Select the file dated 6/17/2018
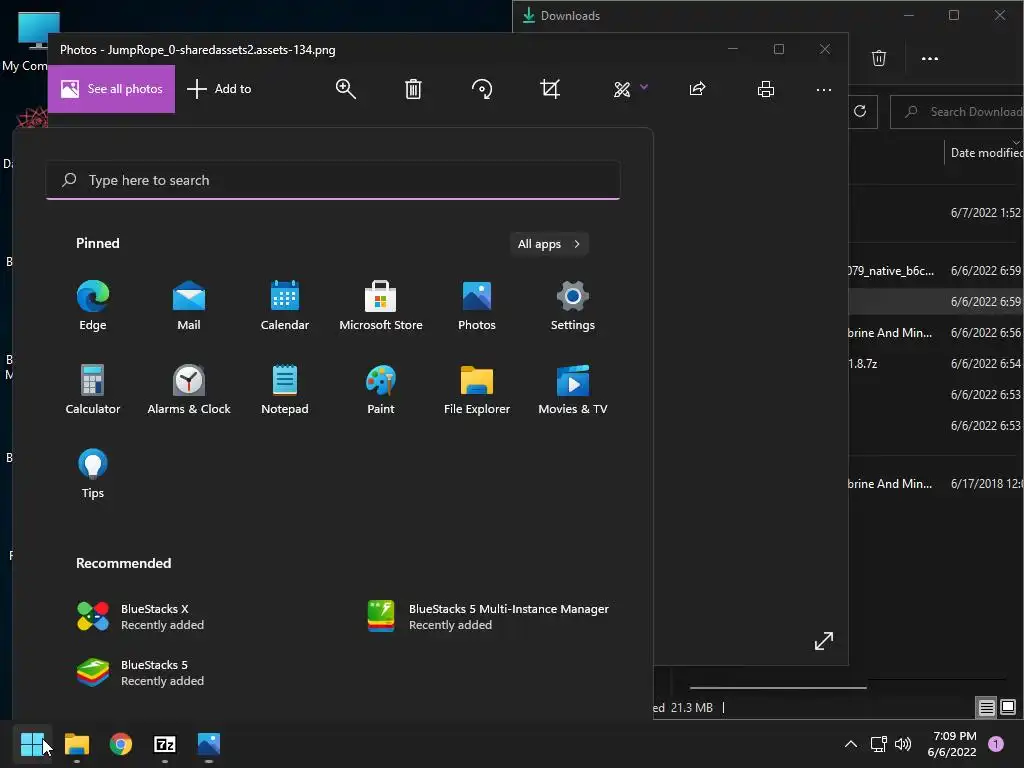 (936, 484)
